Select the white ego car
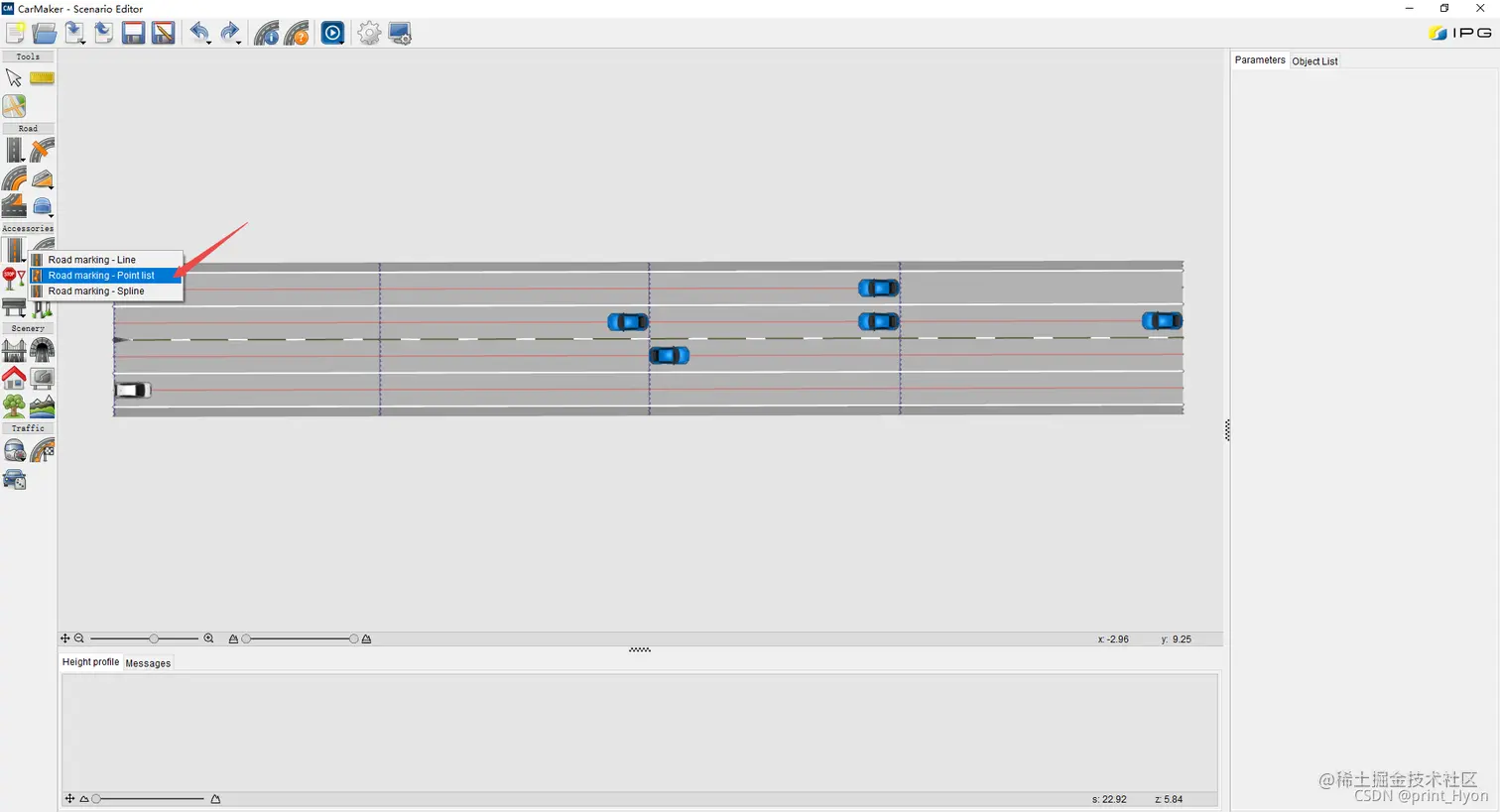This screenshot has width=1500, height=812. [x=132, y=391]
